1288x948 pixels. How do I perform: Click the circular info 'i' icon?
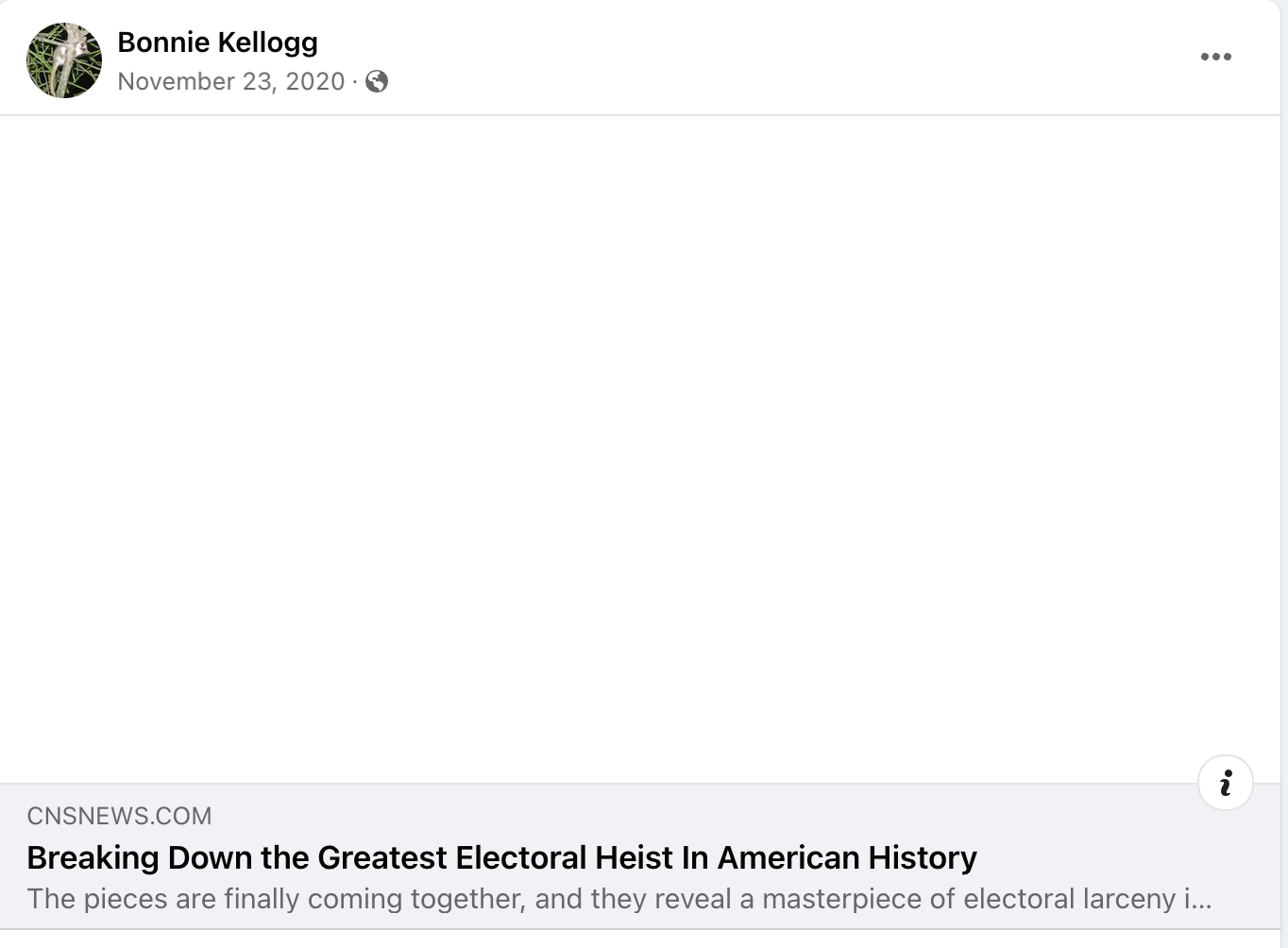[1226, 783]
